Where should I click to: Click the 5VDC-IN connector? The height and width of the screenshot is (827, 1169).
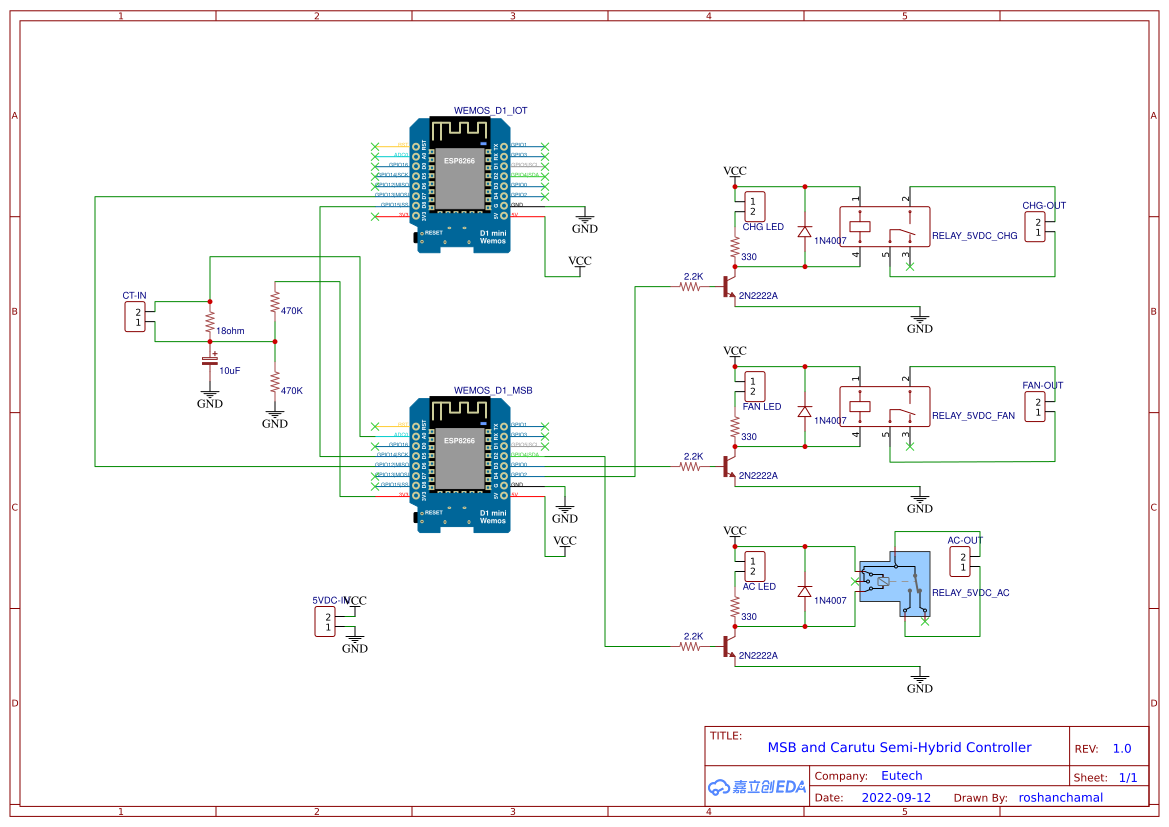pyautogui.click(x=326, y=620)
